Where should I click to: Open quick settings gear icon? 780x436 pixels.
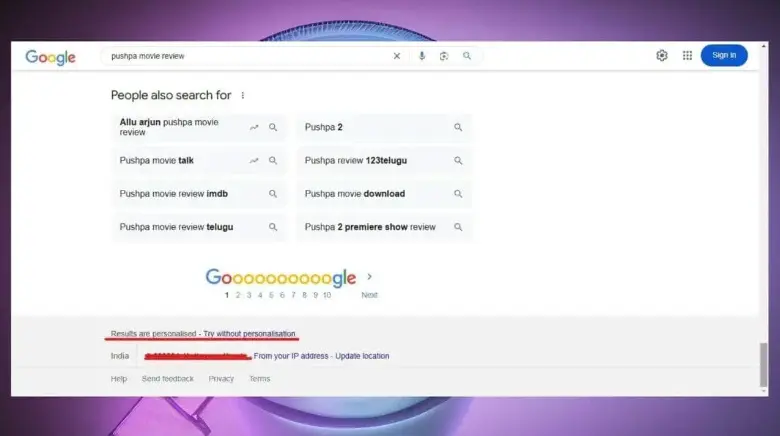coord(662,55)
